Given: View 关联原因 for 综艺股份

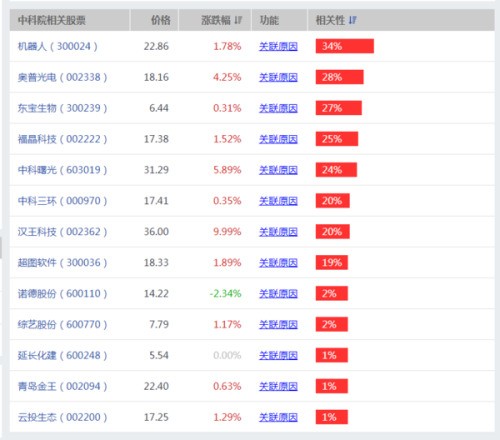Looking at the screenshot, I should click(278, 325).
